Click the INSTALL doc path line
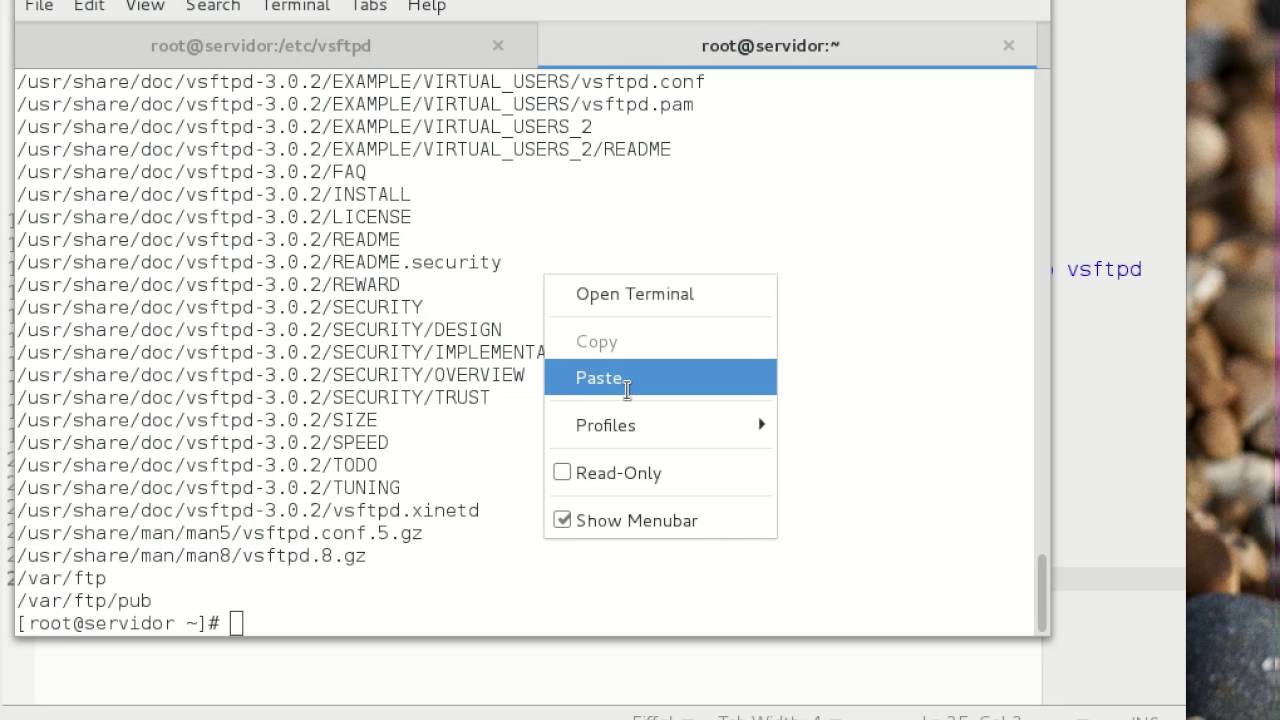Viewport: 1280px width, 720px height. tap(213, 194)
